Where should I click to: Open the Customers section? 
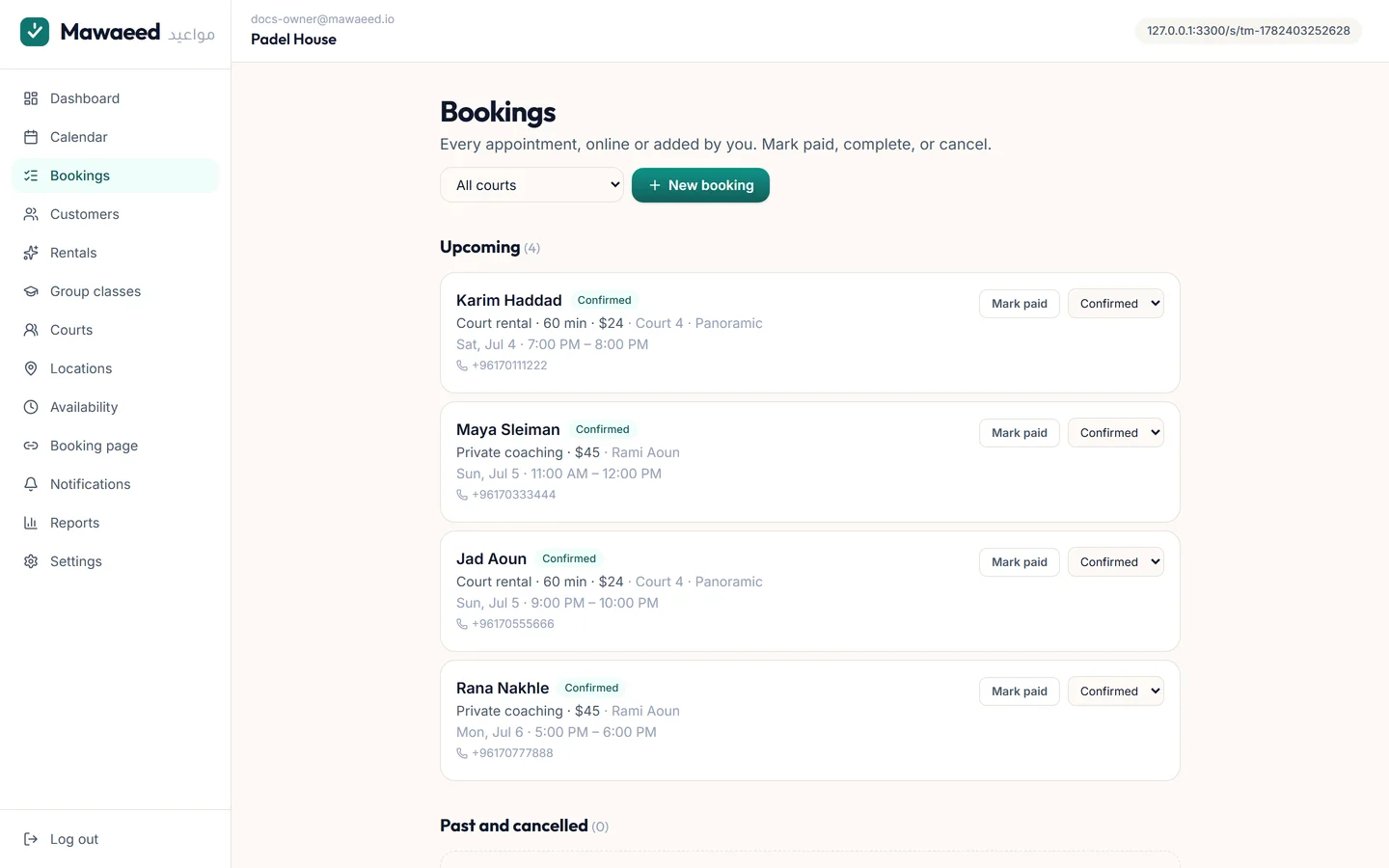coord(116,214)
